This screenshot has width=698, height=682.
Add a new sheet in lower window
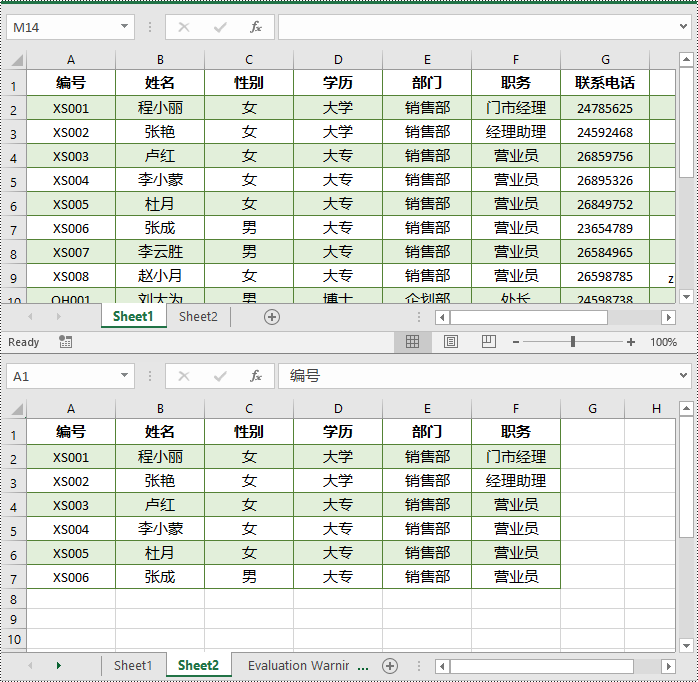[x=390, y=666]
